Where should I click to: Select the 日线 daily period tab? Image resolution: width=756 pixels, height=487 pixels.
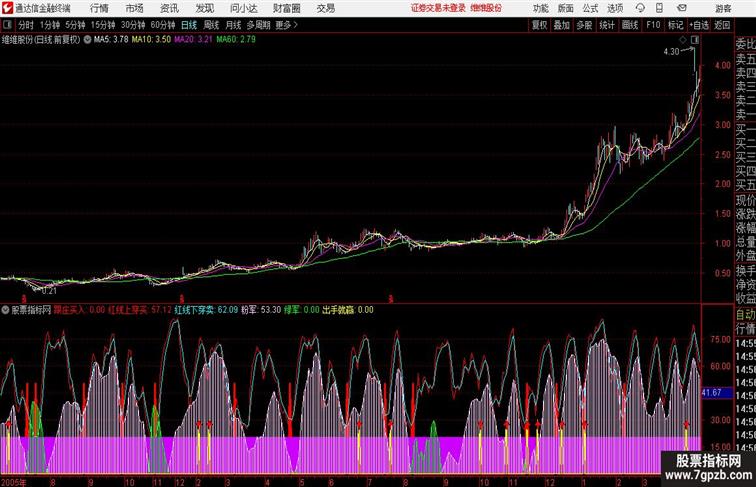tap(189, 25)
